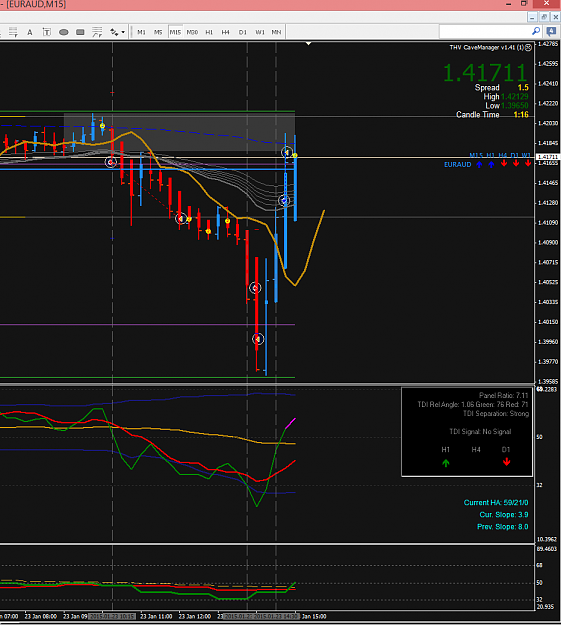The image size is (561, 625).
Task: Select the Text Label tool marked T
Action: coord(47,32)
